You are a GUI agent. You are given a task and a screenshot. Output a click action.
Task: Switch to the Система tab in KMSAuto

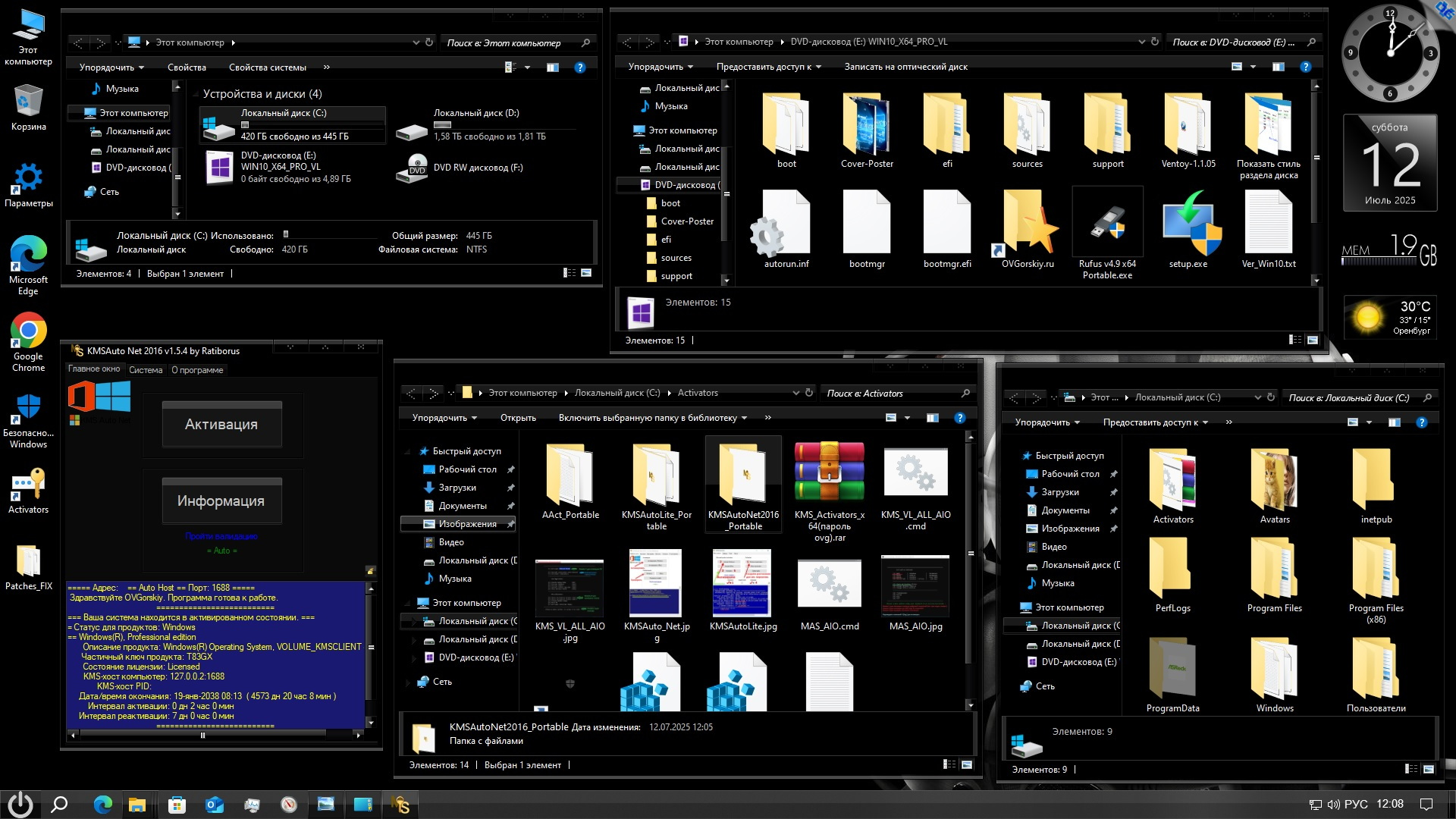point(146,370)
